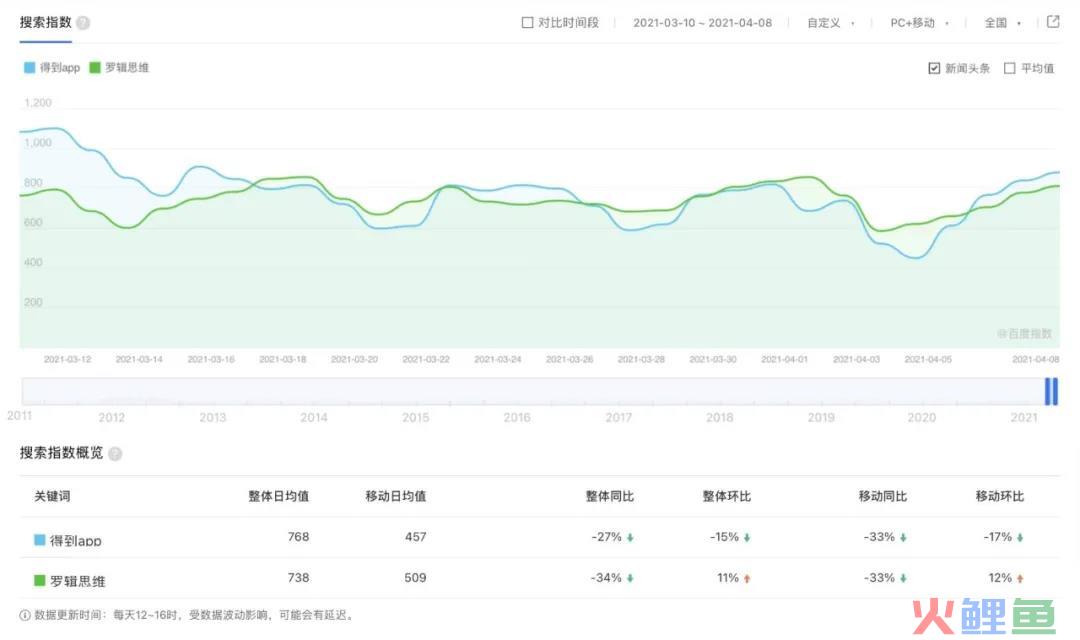The height and width of the screenshot is (640, 1080).
Task: Click -34% value in 罗辑思维 row
Action: 606,577
